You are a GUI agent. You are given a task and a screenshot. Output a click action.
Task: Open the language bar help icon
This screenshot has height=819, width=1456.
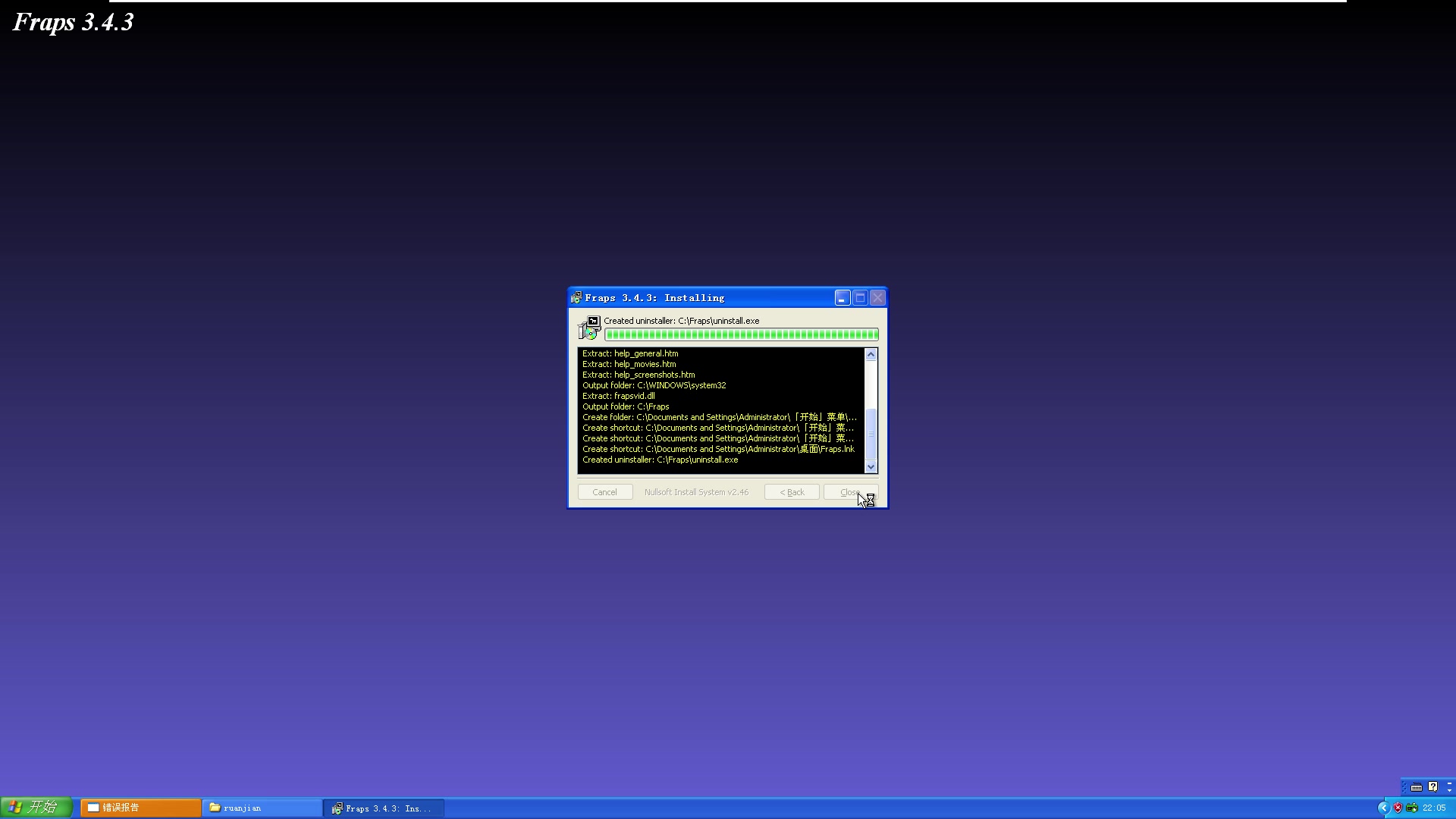(x=1432, y=787)
